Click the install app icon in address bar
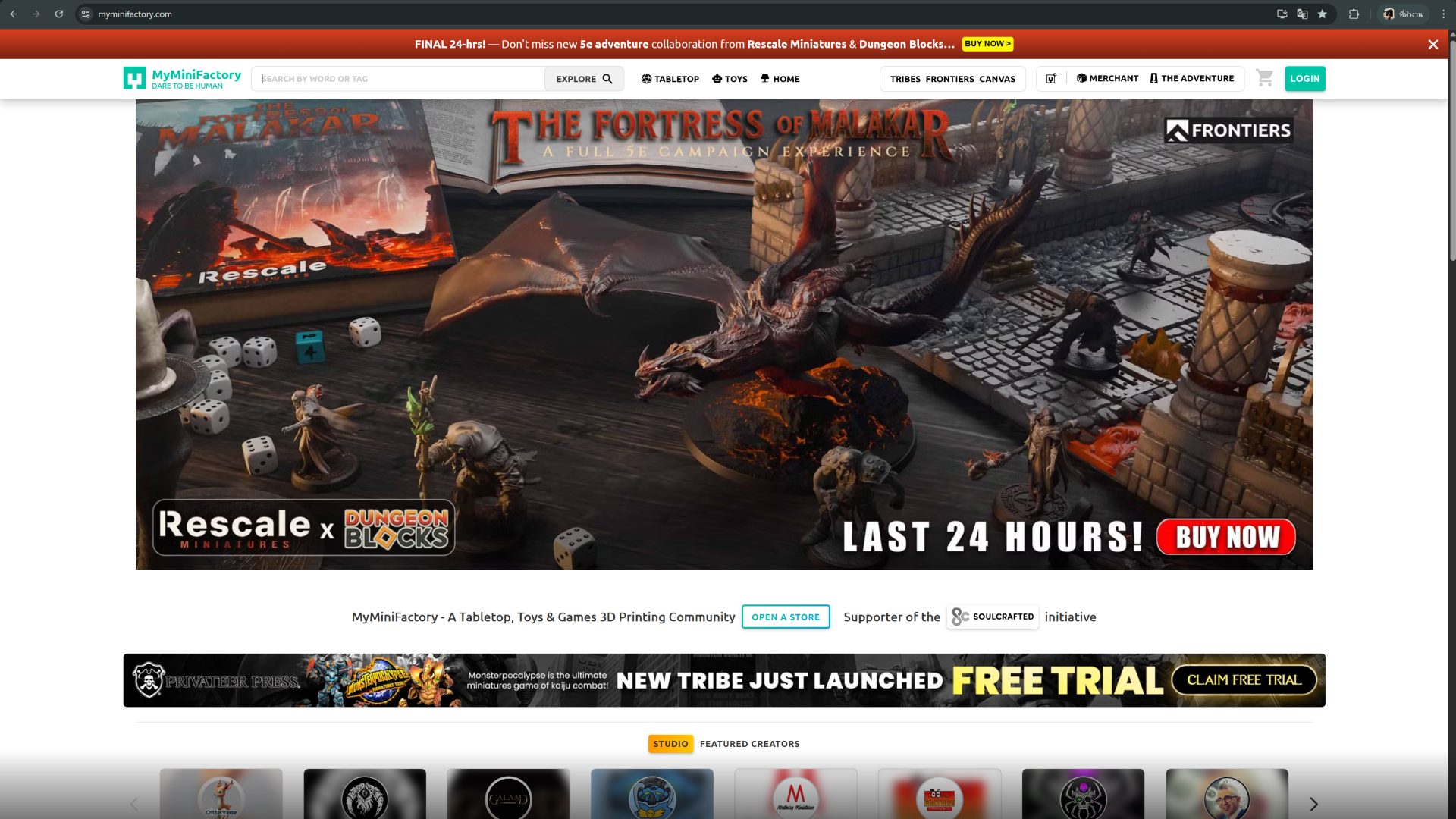 tap(1282, 14)
